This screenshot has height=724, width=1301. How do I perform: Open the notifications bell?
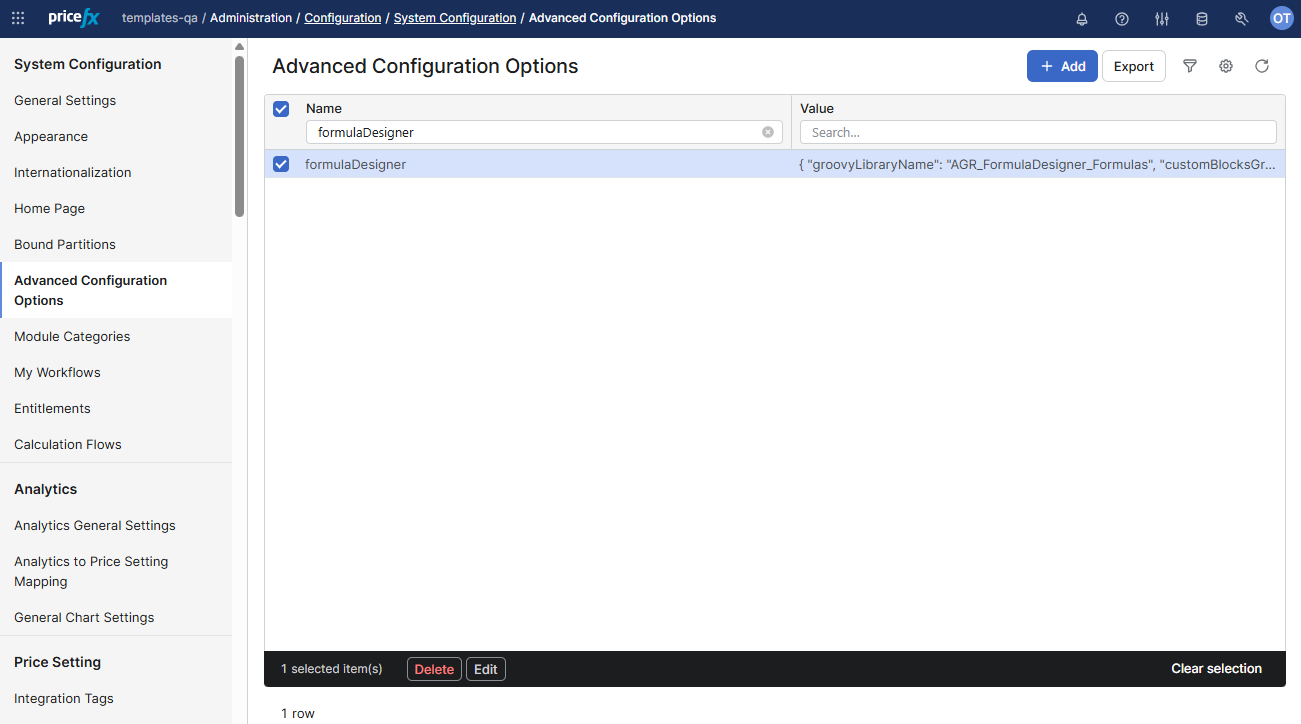point(1082,18)
